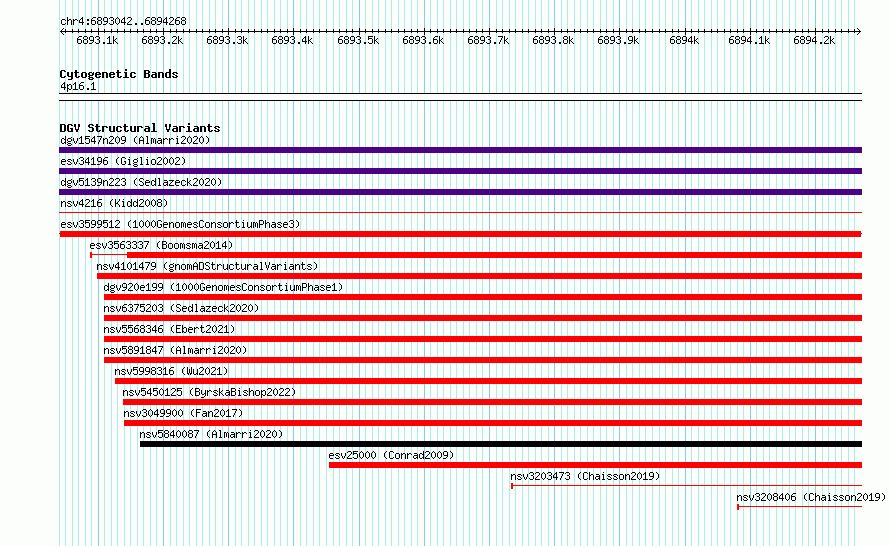Click the red bar under nsv5450125
Screen dimensions: 890x546
point(493,402)
